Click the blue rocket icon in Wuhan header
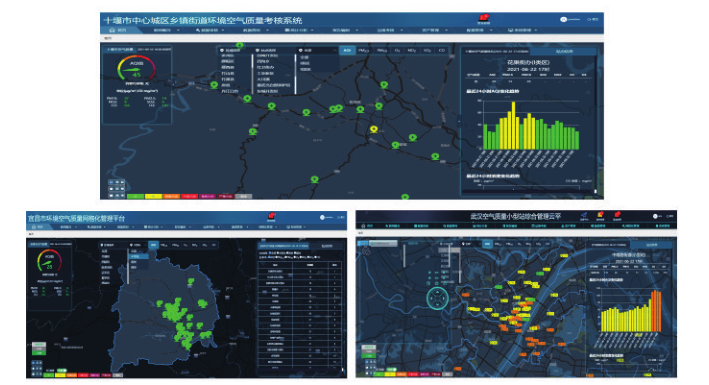 click(584, 215)
